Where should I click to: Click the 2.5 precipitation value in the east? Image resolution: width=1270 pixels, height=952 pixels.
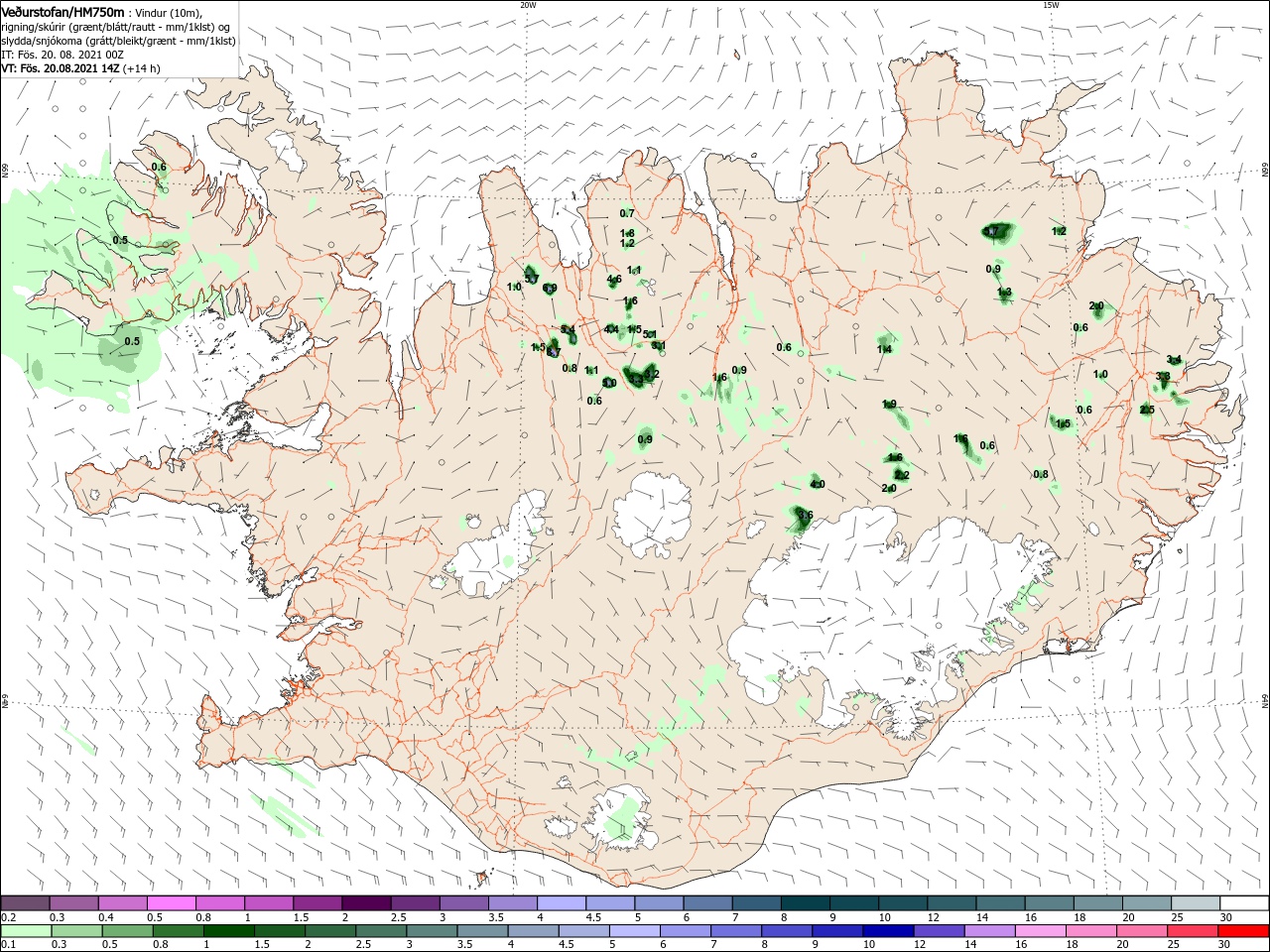click(x=1147, y=410)
